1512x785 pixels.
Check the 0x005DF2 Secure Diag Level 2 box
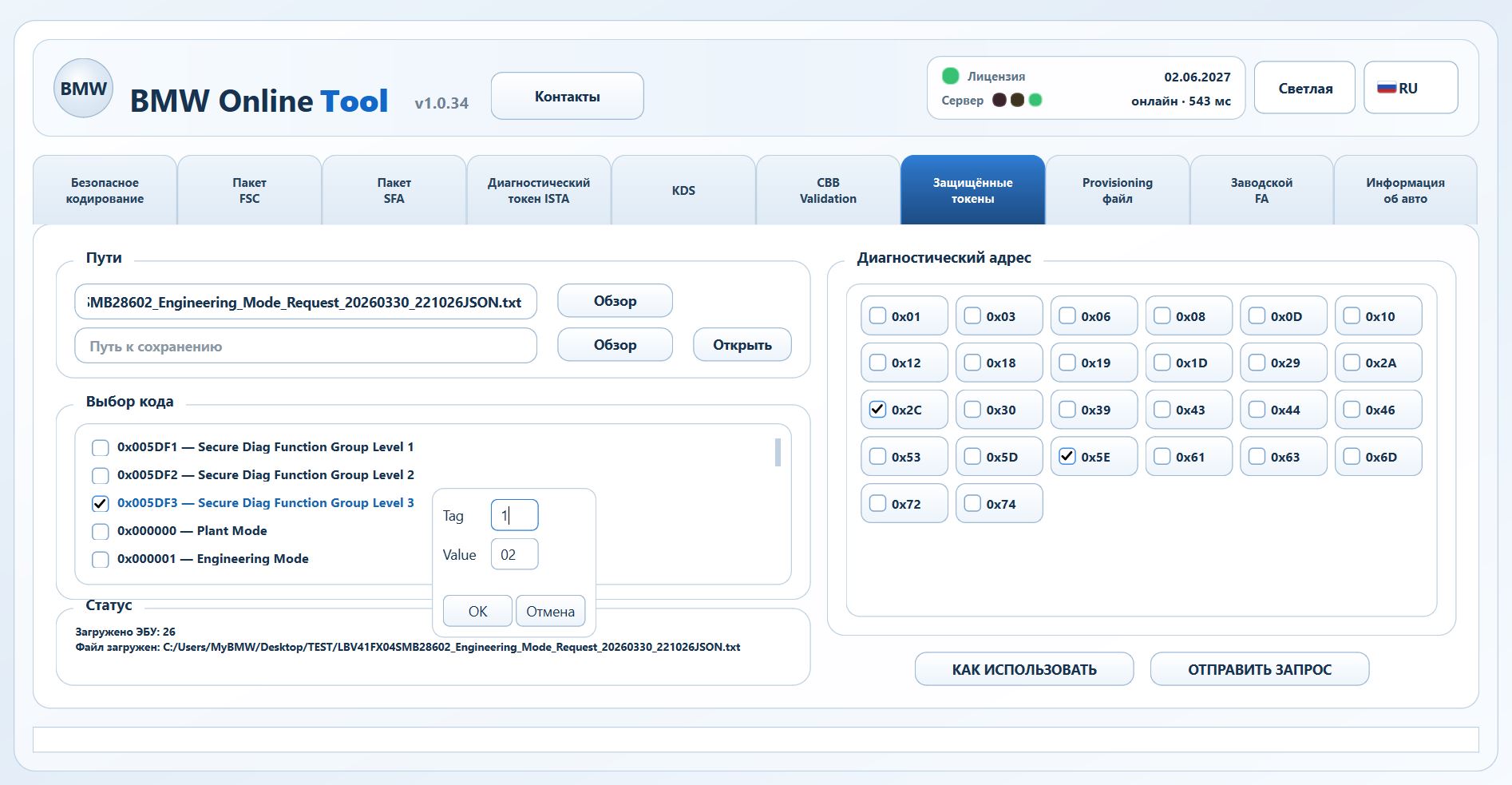100,475
